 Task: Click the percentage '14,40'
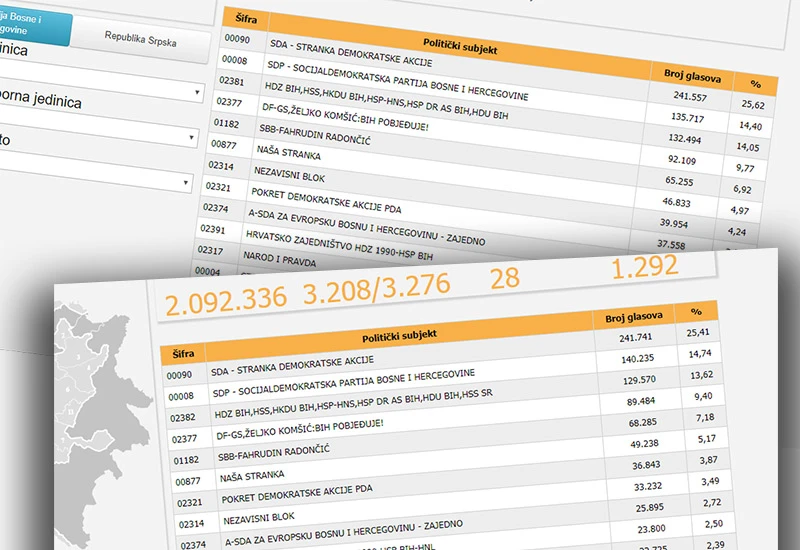coord(751,126)
